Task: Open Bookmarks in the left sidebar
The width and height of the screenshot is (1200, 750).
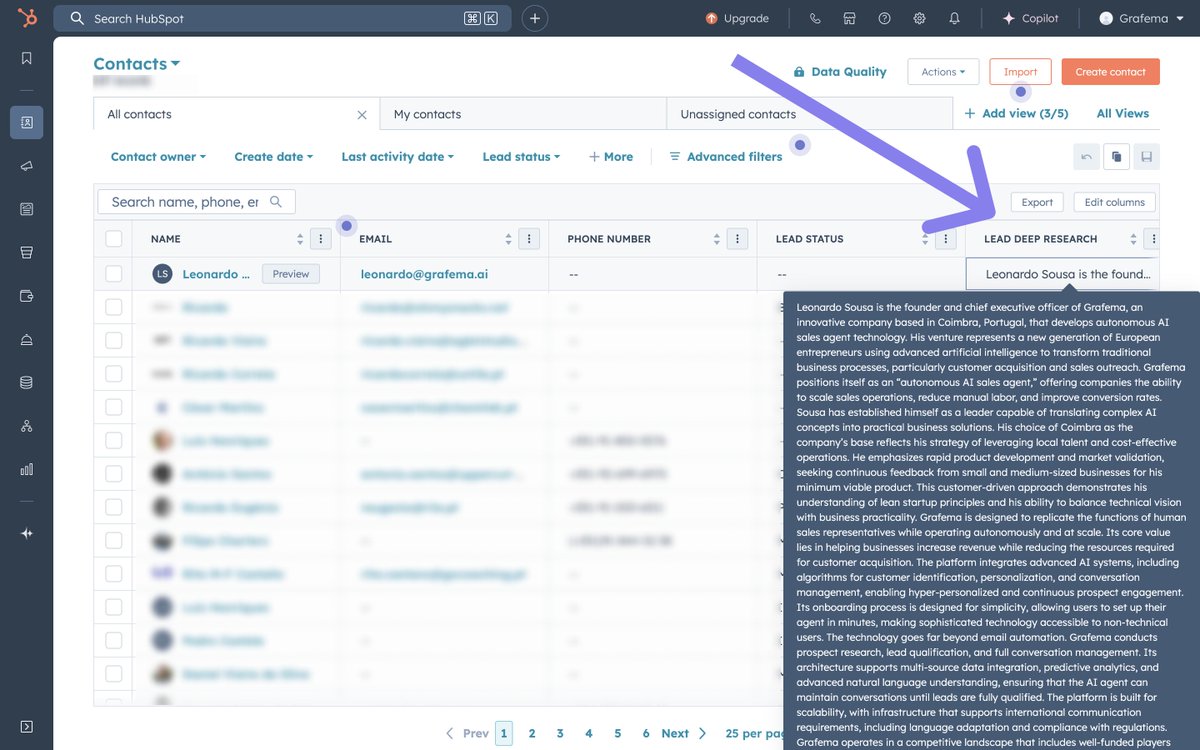Action: (x=27, y=58)
